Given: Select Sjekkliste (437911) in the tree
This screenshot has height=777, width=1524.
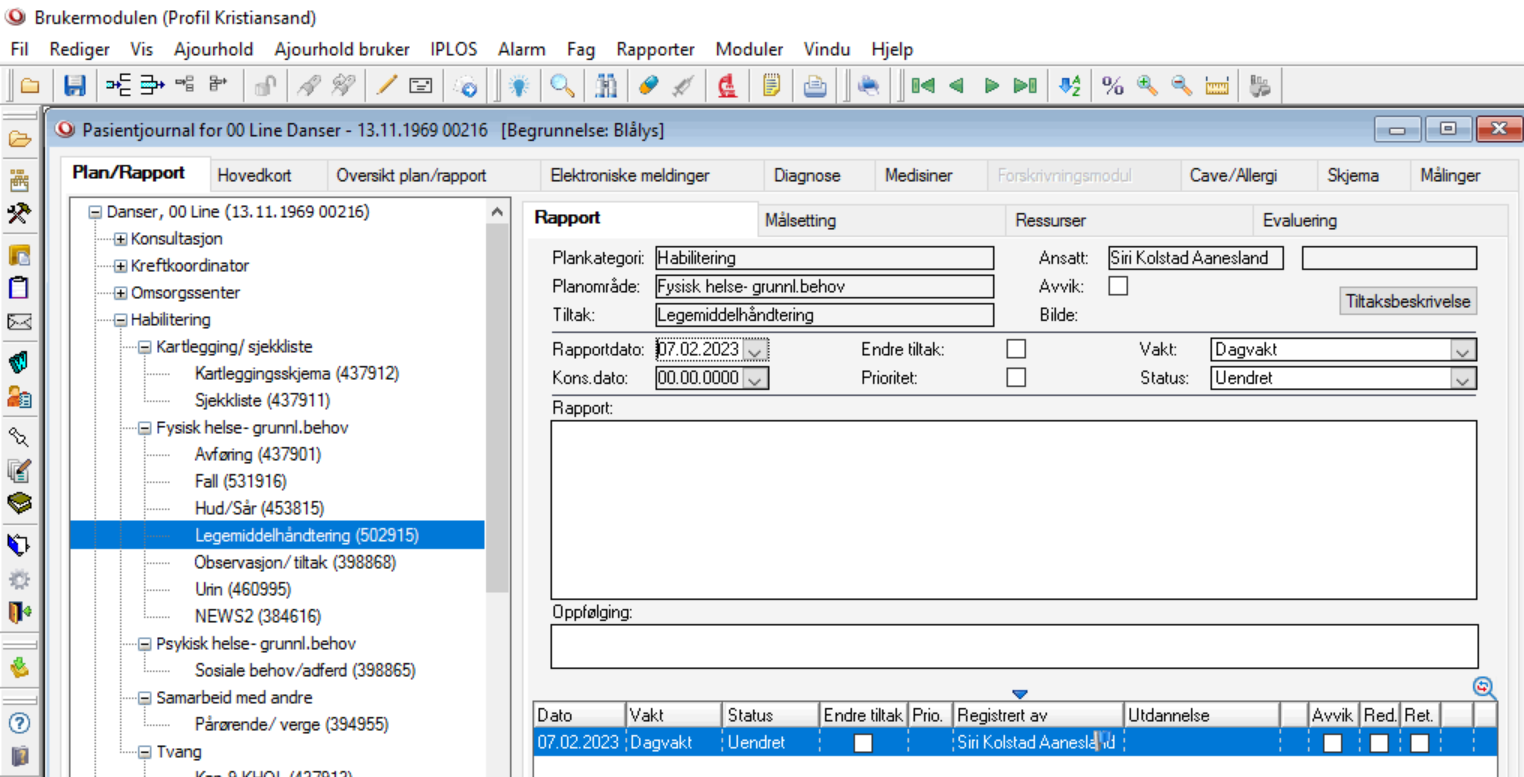Looking at the screenshot, I should (x=263, y=401).
